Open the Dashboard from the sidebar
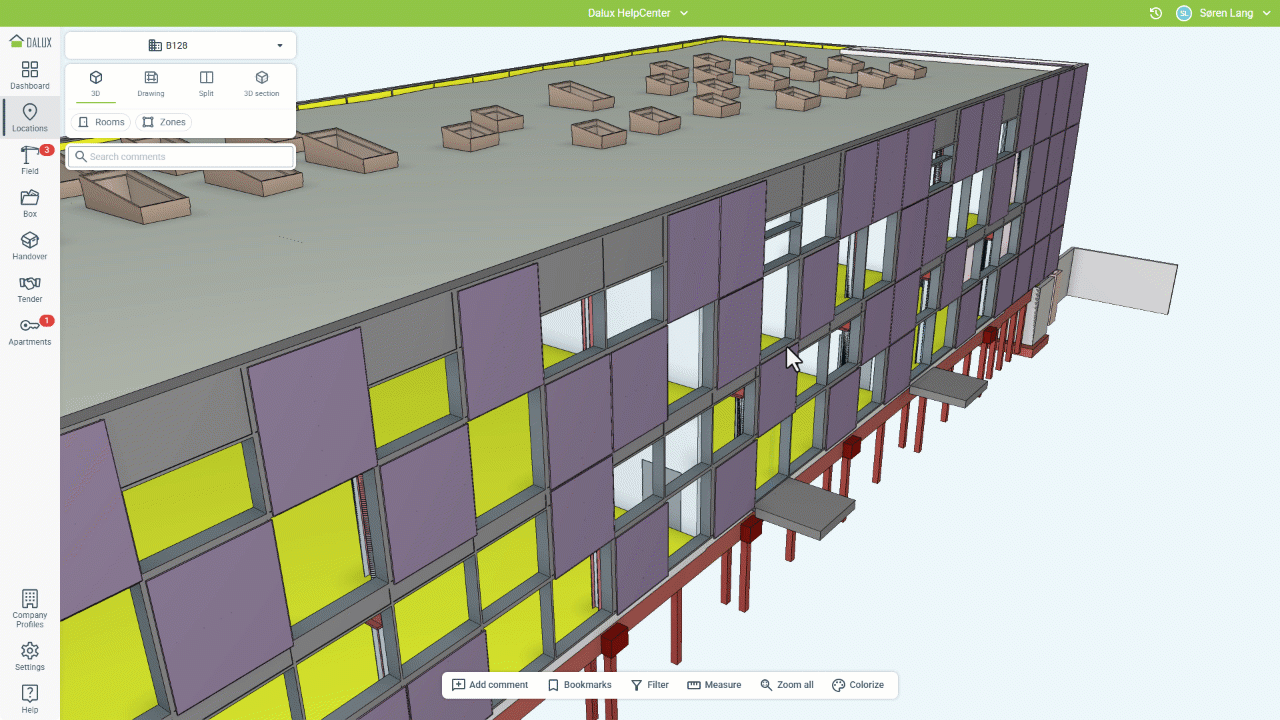The width and height of the screenshot is (1280, 720). [x=30, y=75]
